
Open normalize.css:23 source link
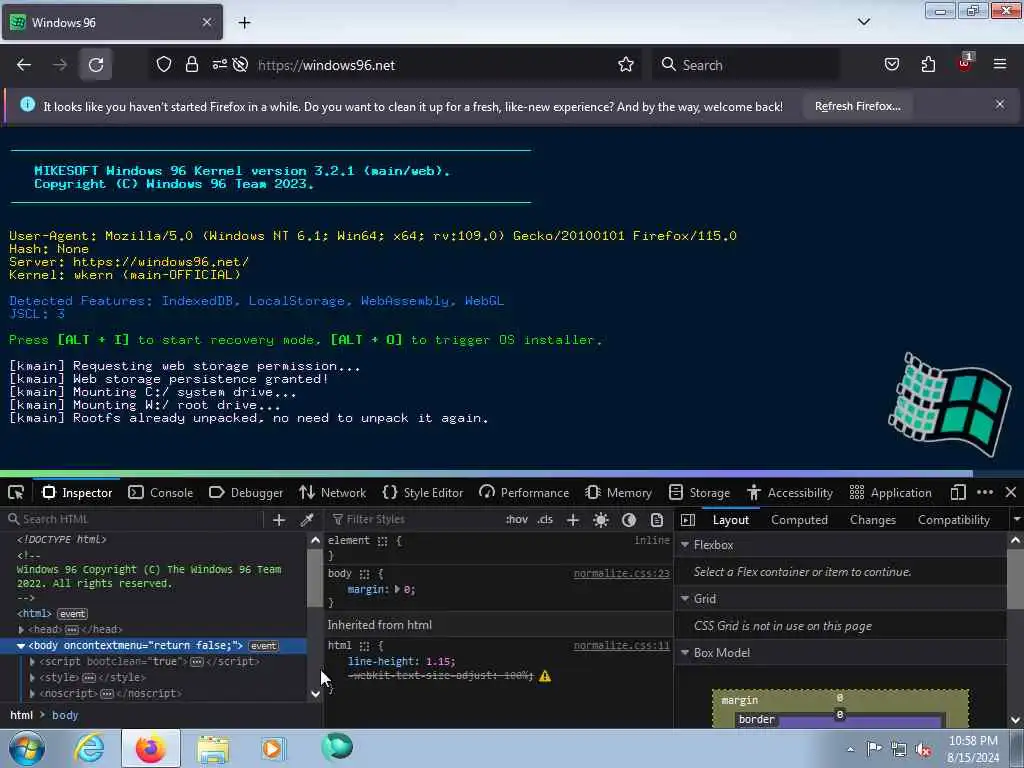(x=622, y=573)
